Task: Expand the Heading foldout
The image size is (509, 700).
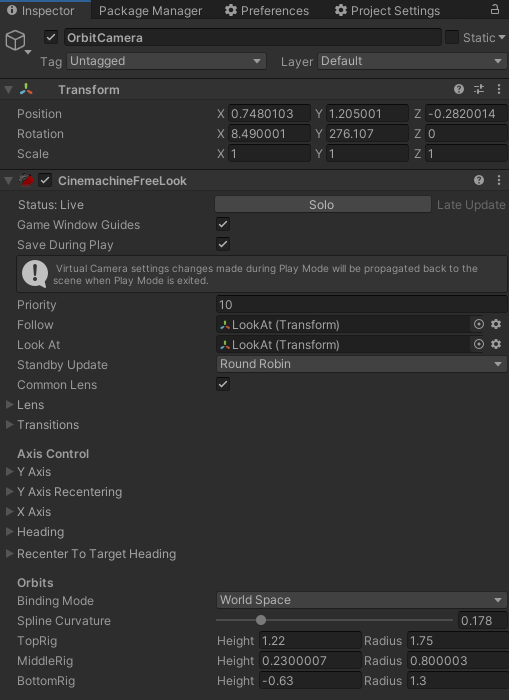Action: [x=9, y=532]
